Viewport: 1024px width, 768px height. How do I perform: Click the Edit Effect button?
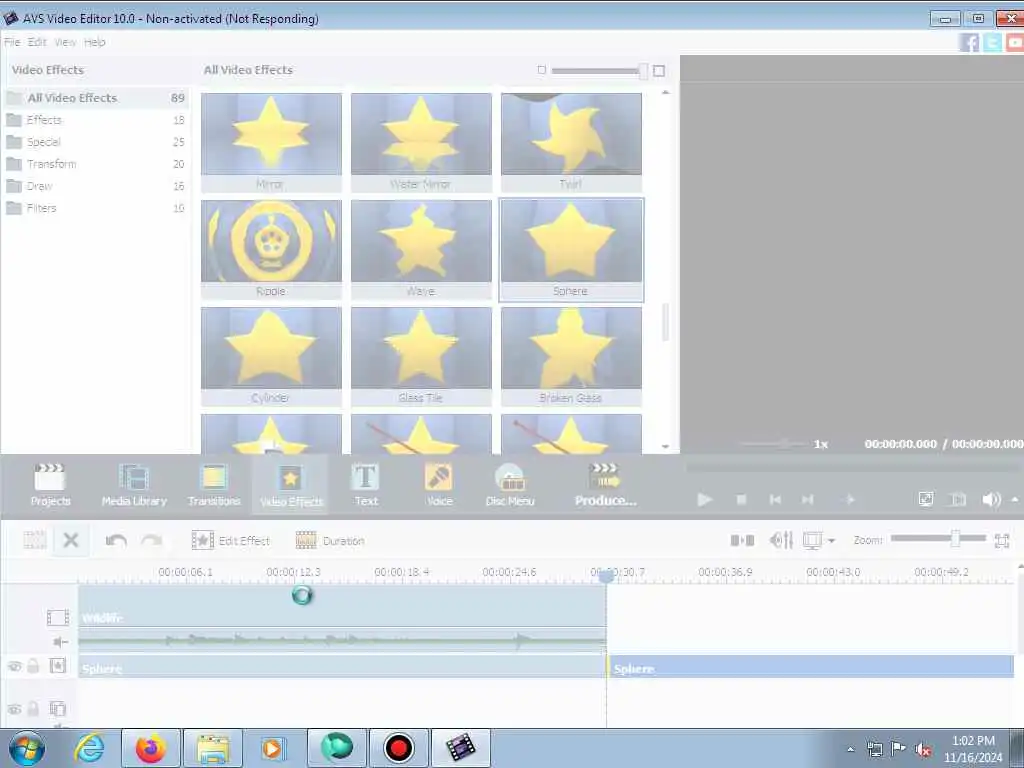point(231,541)
